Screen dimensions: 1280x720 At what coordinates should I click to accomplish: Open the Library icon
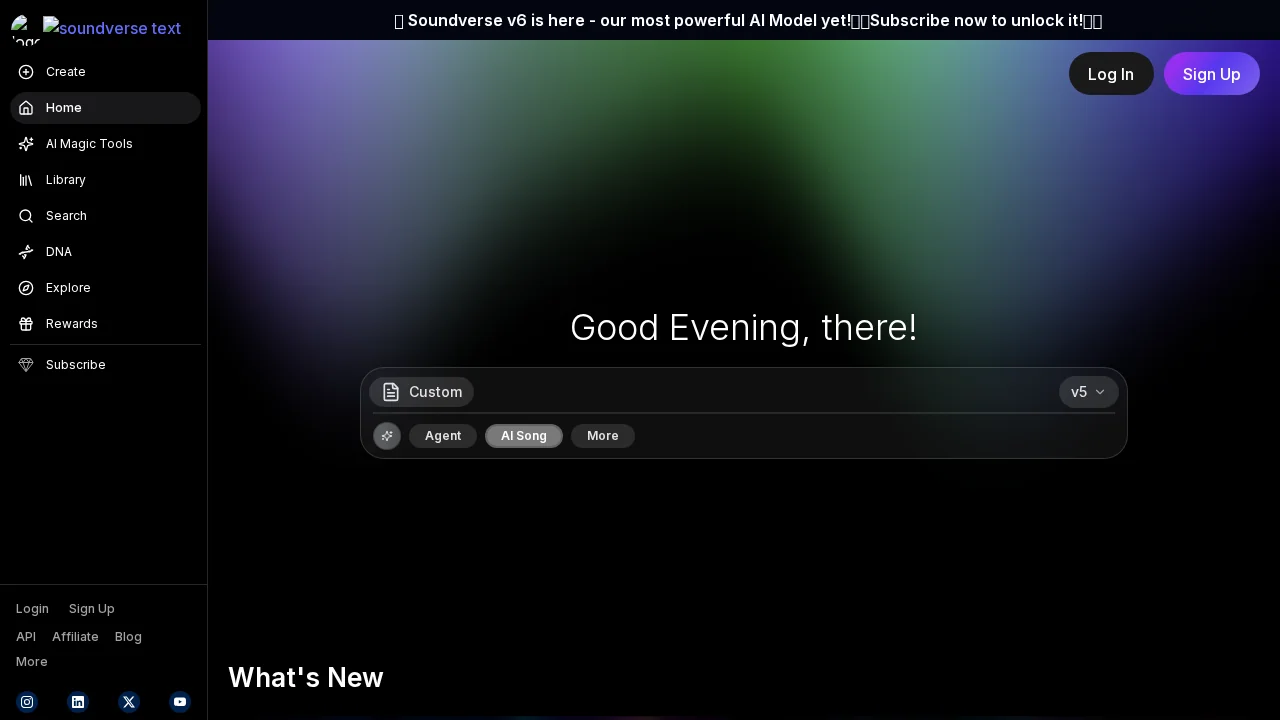[26, 180]
